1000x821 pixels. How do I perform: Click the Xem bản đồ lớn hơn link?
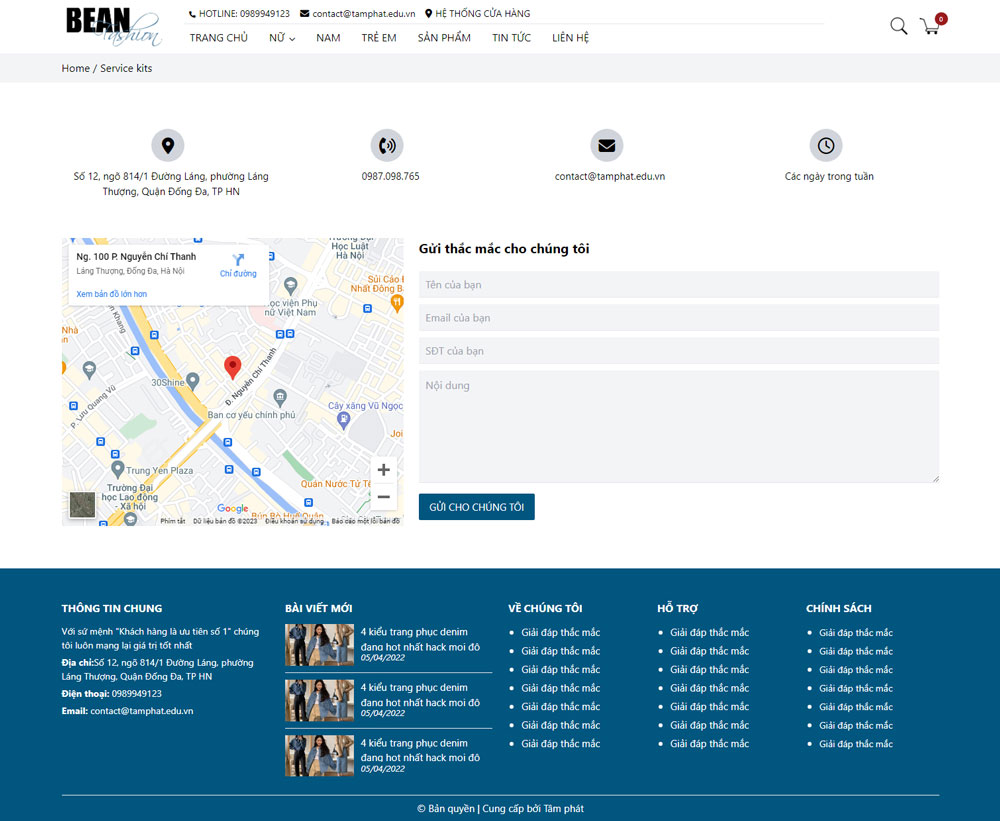point(112,294)
